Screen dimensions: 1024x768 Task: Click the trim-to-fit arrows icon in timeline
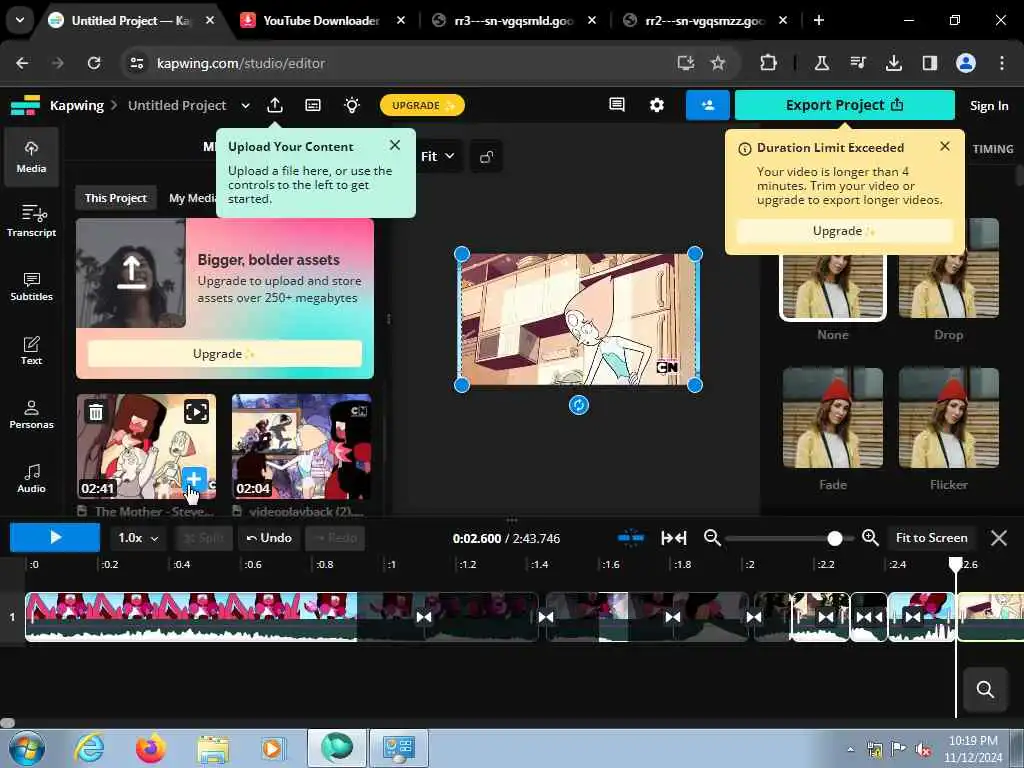click(x=673, y=538)
